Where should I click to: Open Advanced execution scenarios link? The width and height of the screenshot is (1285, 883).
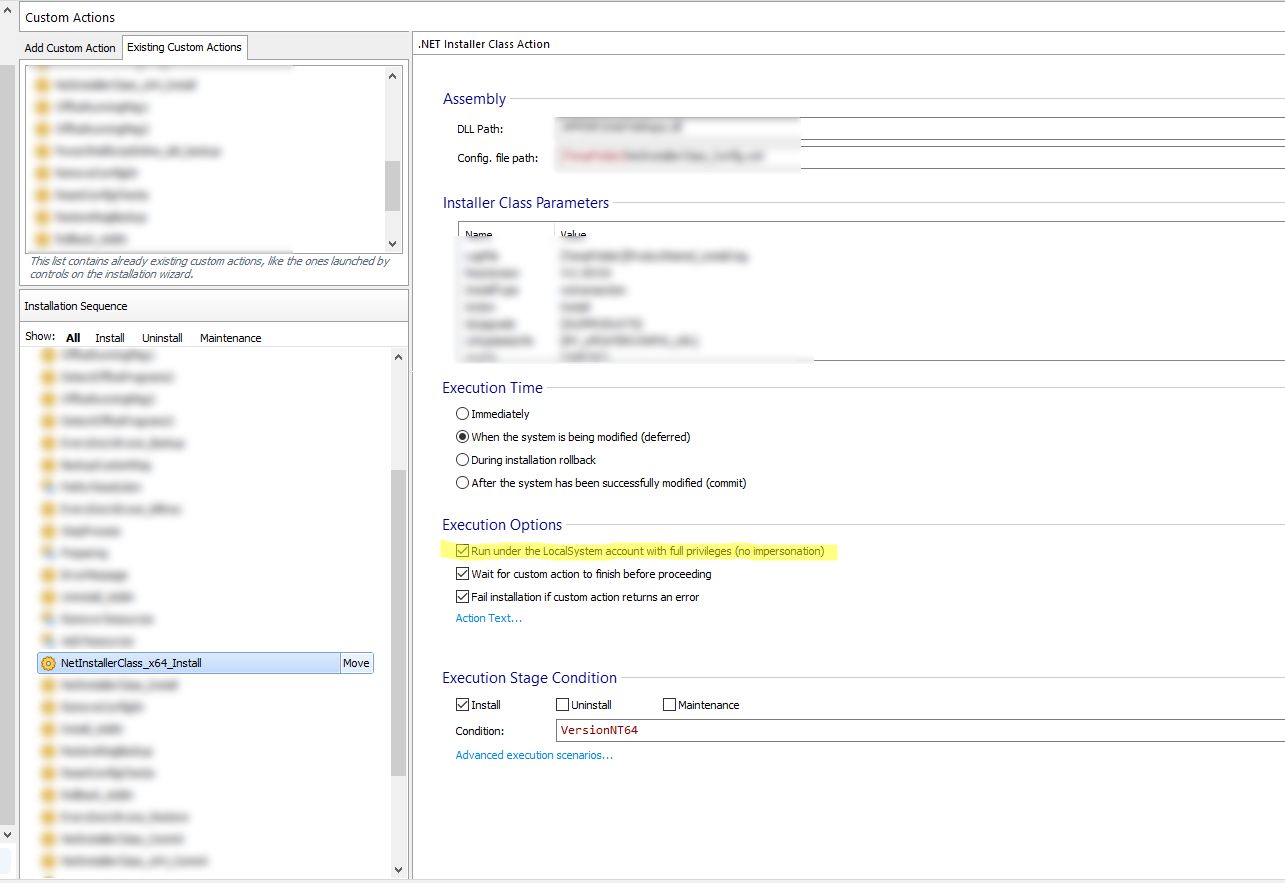pyautogui.click(x=534, y=755)
